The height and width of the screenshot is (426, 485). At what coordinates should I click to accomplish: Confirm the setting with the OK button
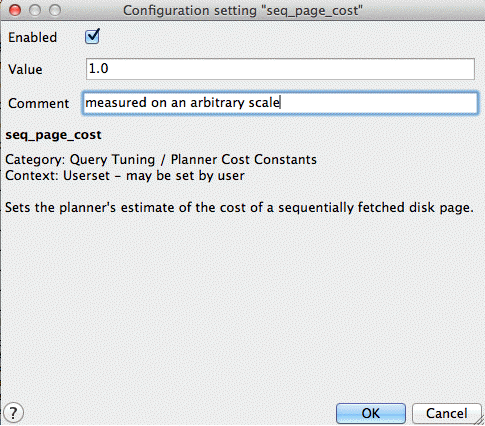[371, 413]
